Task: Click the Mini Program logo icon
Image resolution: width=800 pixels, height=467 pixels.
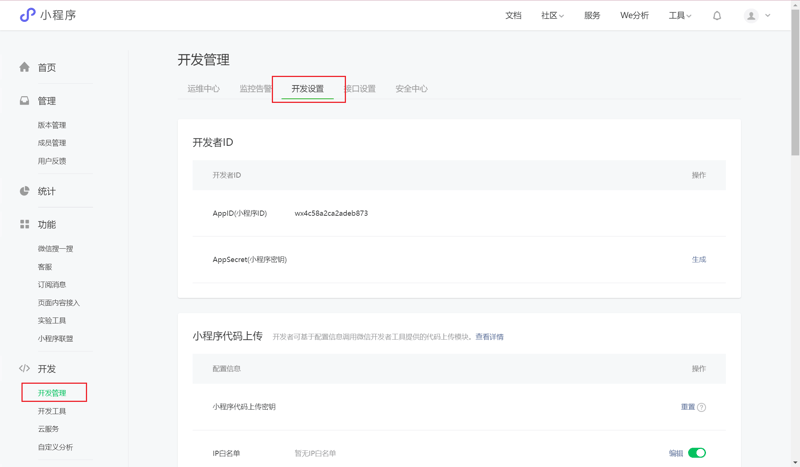Action: pyautogui.click(x=27, y=15)
